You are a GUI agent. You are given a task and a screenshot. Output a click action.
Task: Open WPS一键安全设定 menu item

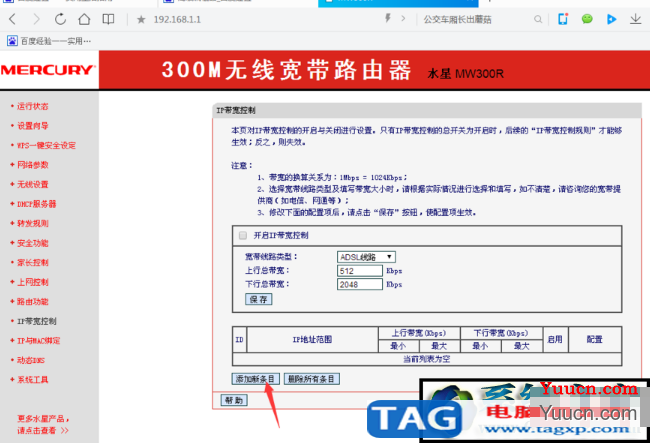tap(46, 145)
